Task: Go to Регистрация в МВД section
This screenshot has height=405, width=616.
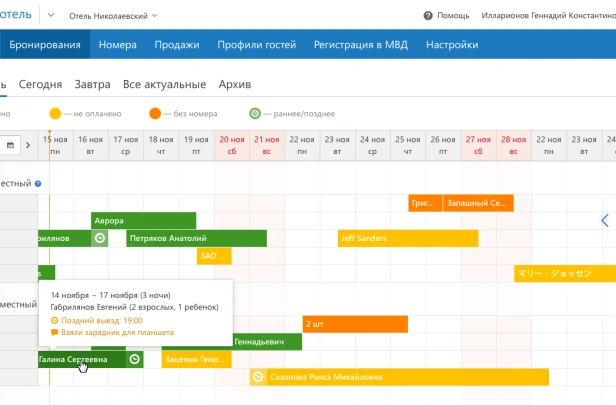Action: (x=360, y=45)
